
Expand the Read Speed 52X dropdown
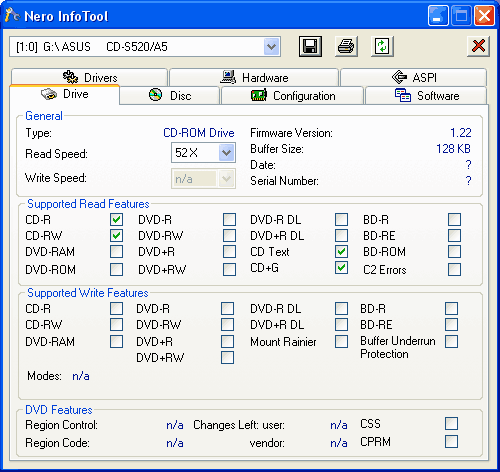227,153
